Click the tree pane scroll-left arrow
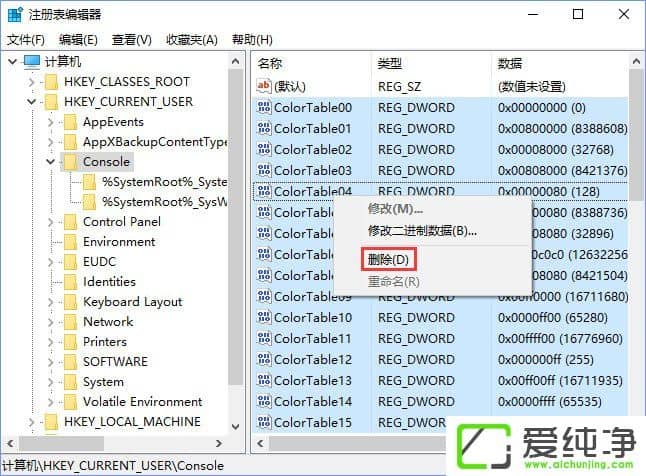This screenshot has width=646, height=476. pos(11,443)
